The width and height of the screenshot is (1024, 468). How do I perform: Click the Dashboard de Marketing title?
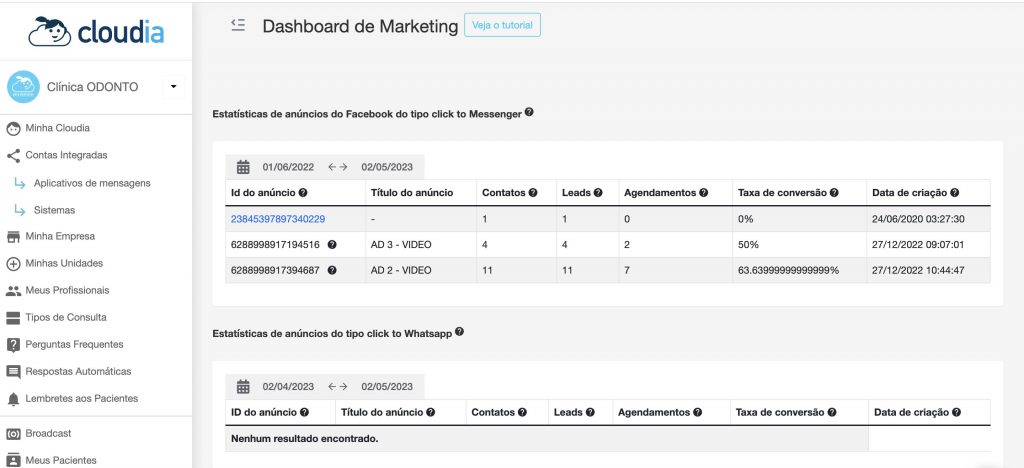point(360,26)
